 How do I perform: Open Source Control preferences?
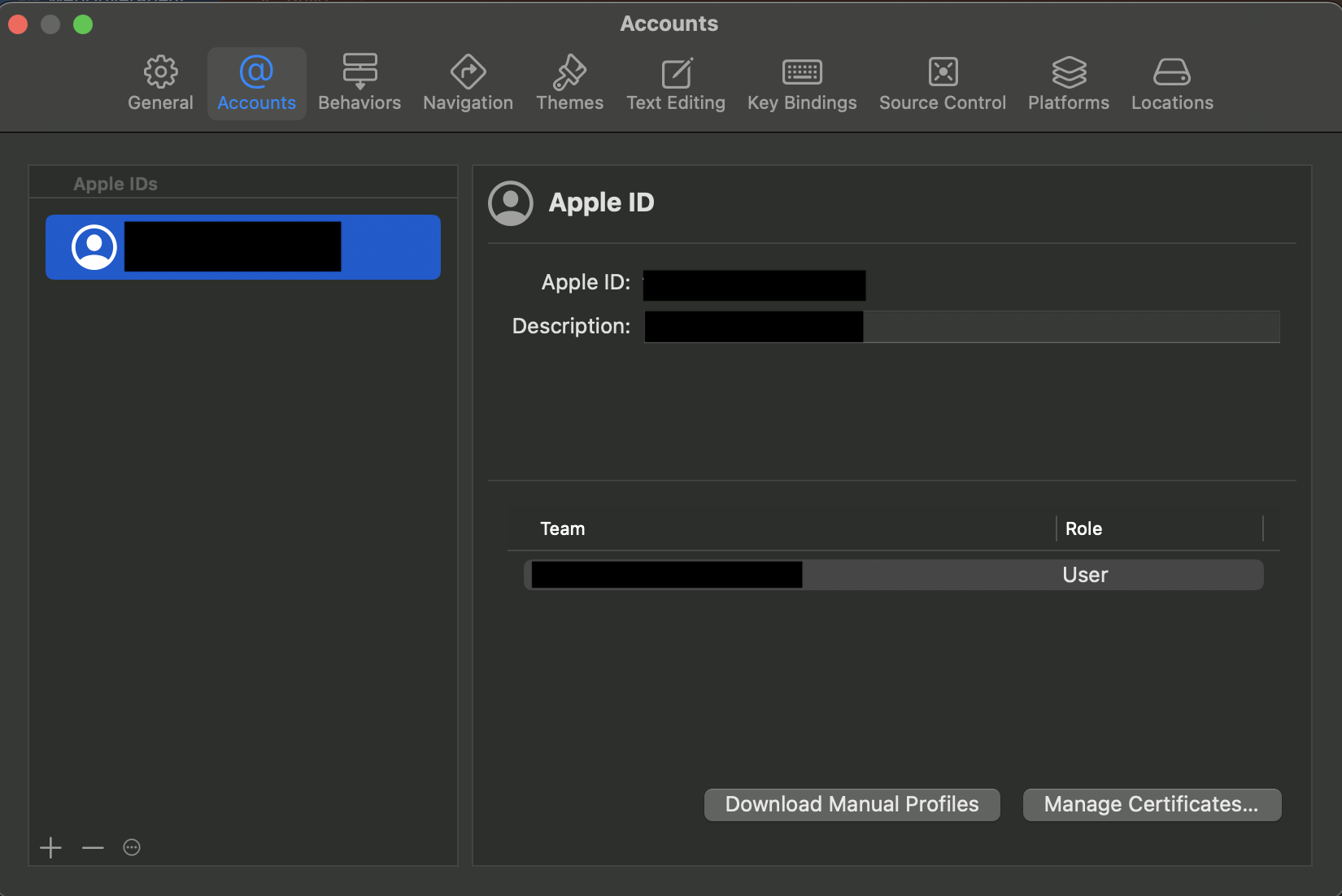pyautogui.click(x=942, y=84)
